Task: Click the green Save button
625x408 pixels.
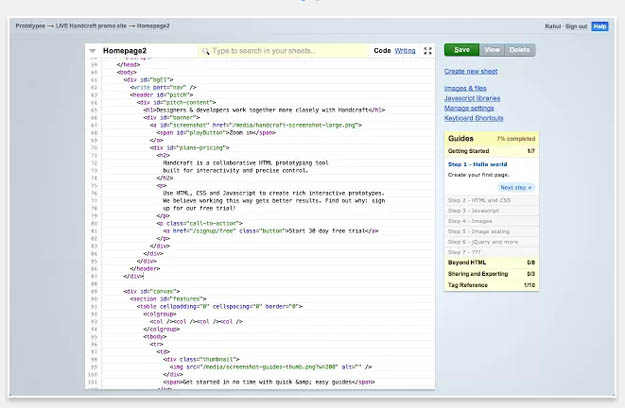Action: click(462, 50)
